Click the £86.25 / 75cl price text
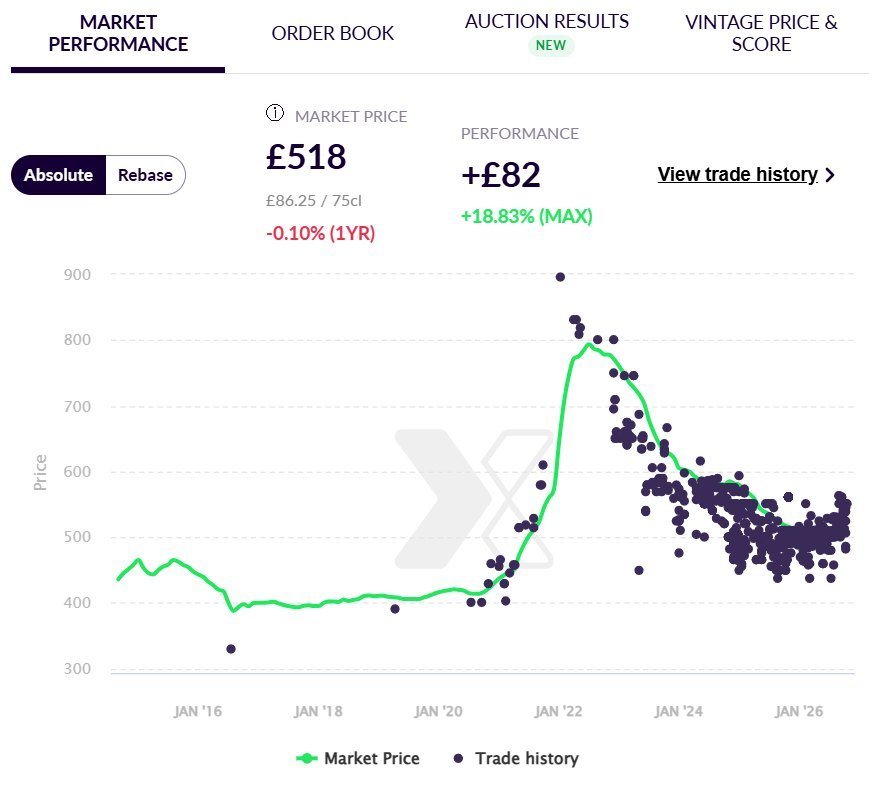The height and width of the screenshot is (800, 877). point(314,201)
